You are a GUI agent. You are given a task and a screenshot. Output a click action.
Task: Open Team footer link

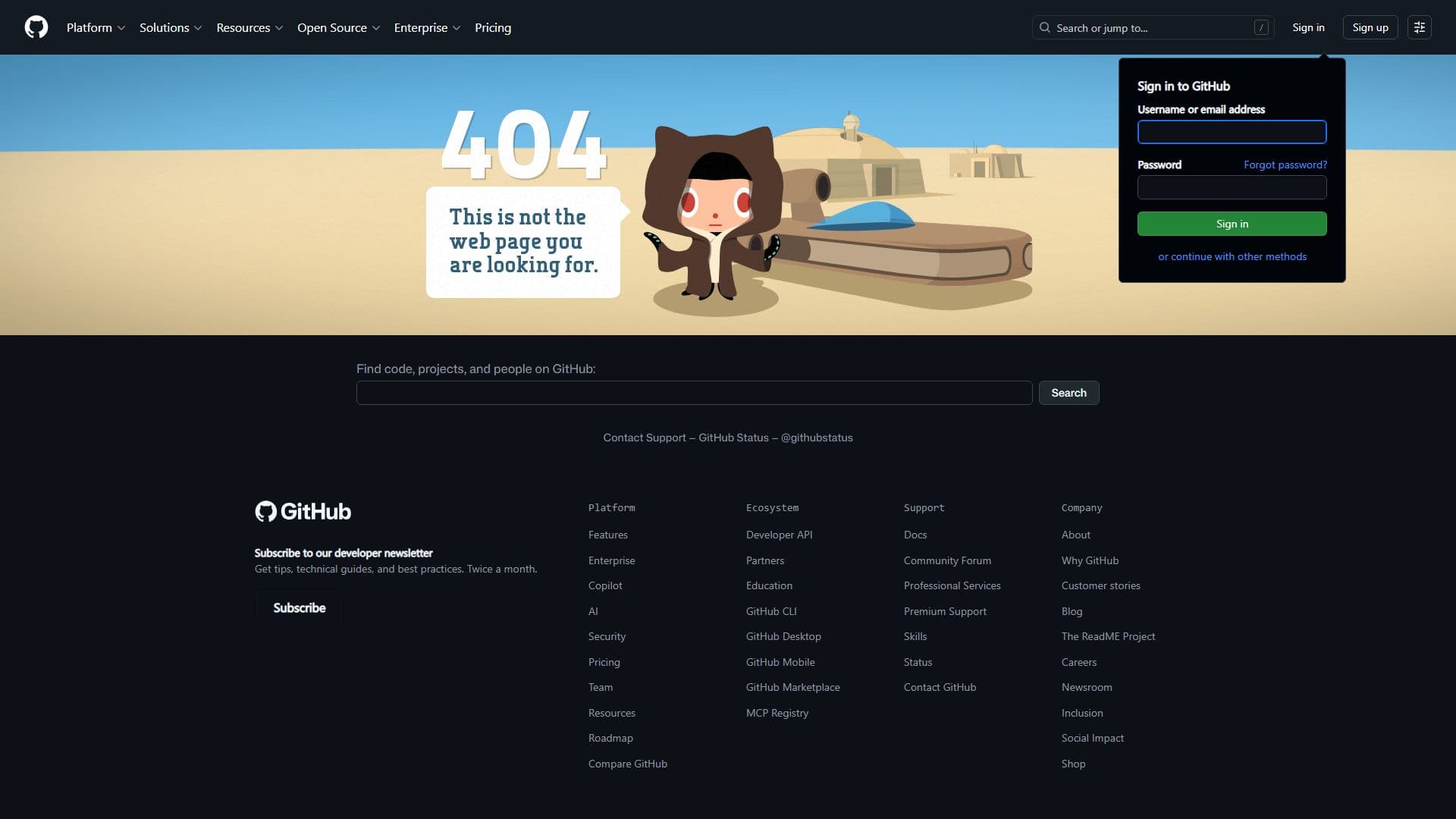[601, 687]
